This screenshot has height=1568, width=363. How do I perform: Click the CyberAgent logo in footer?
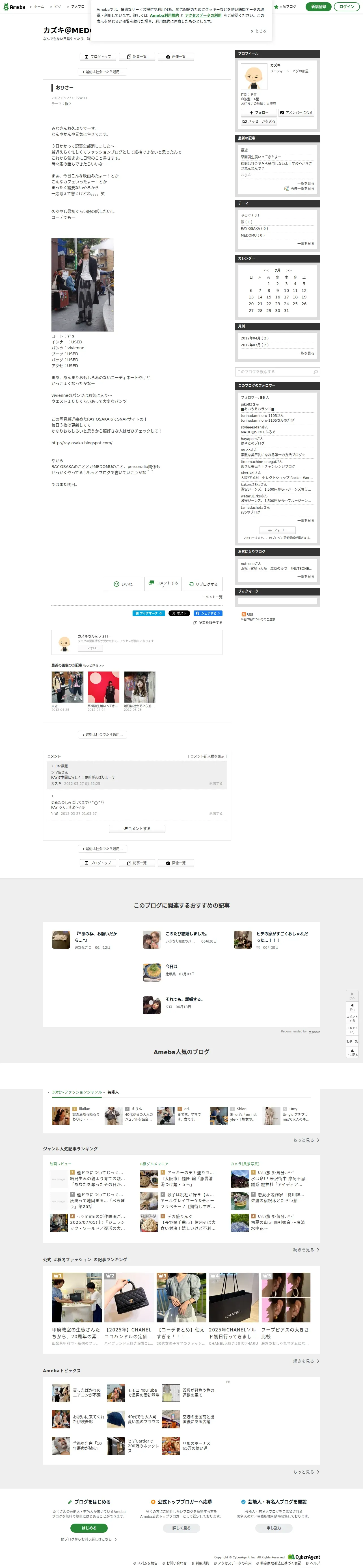click(304, 1557)
